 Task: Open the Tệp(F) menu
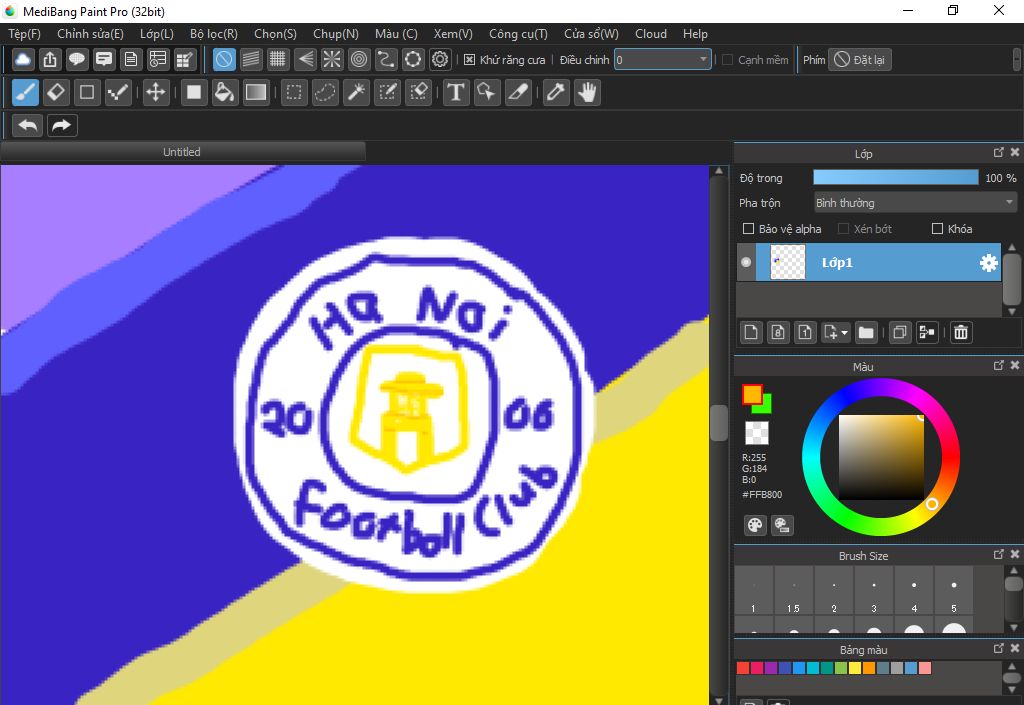(x=24, y=34)
